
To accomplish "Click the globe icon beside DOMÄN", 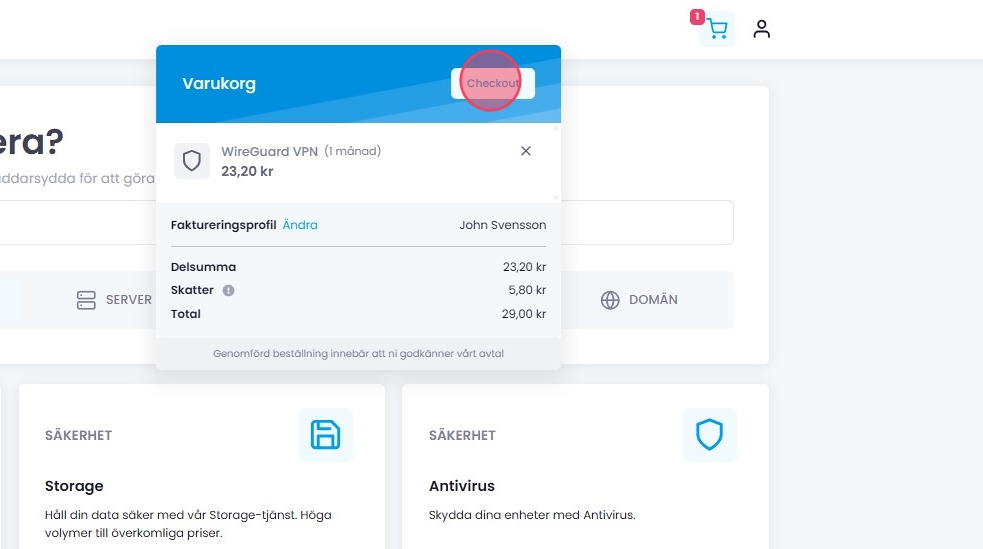I will [610, 300].
